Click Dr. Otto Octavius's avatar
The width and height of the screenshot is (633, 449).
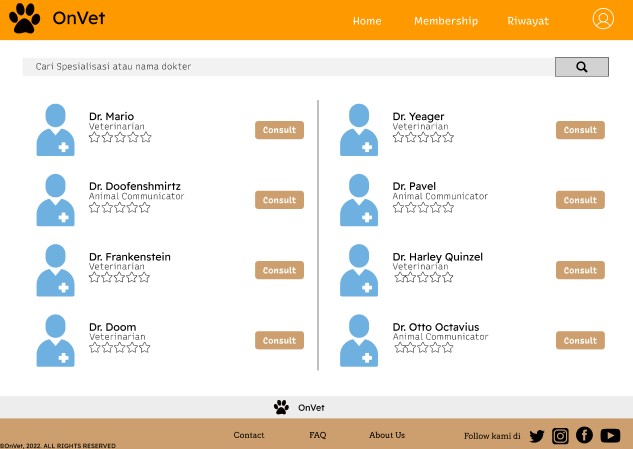click(359, 340)
